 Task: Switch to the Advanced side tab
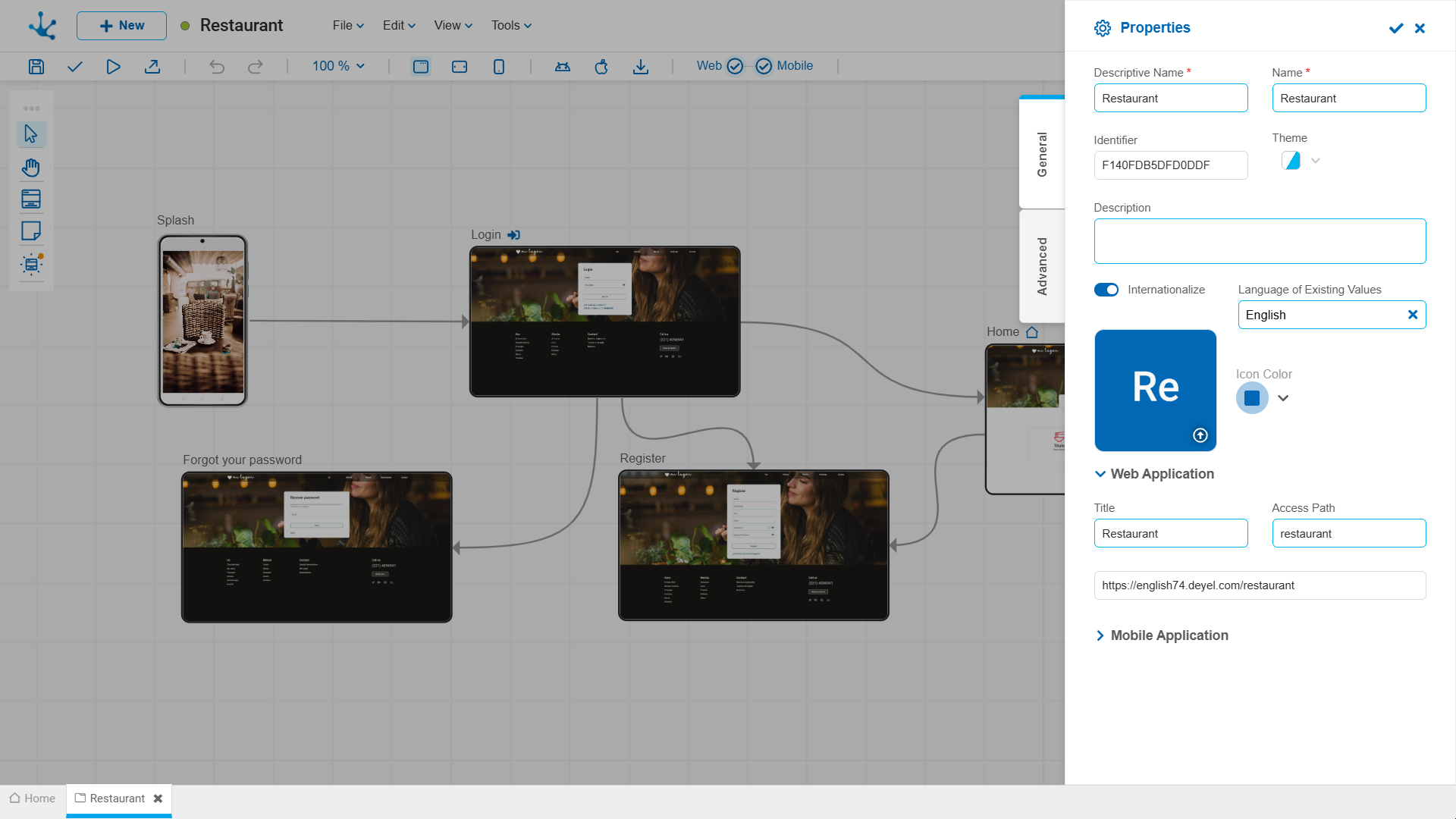[1042, 266]
